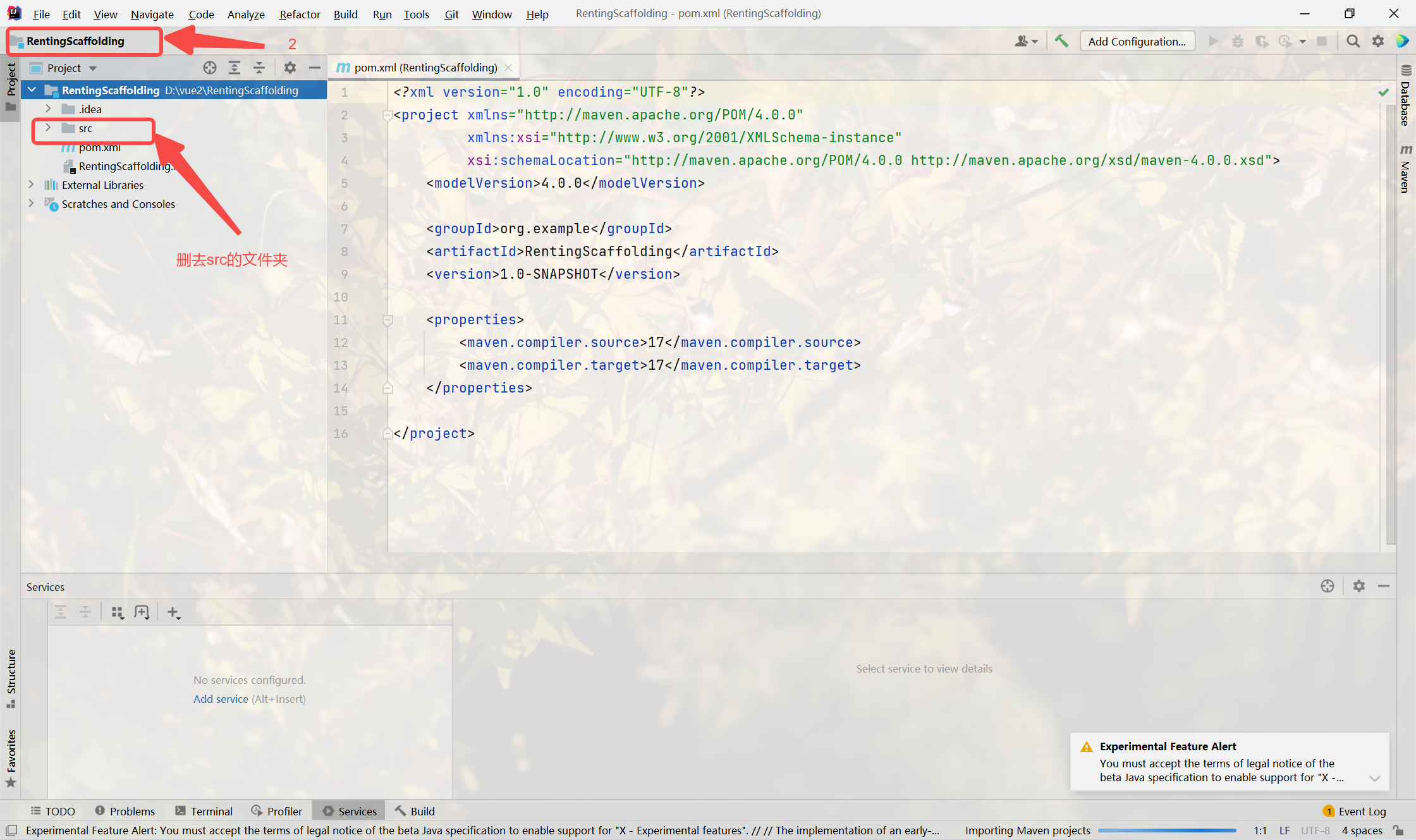Click the Add service link
This screenshot has height=840, width=1416.
pos(221,698)
